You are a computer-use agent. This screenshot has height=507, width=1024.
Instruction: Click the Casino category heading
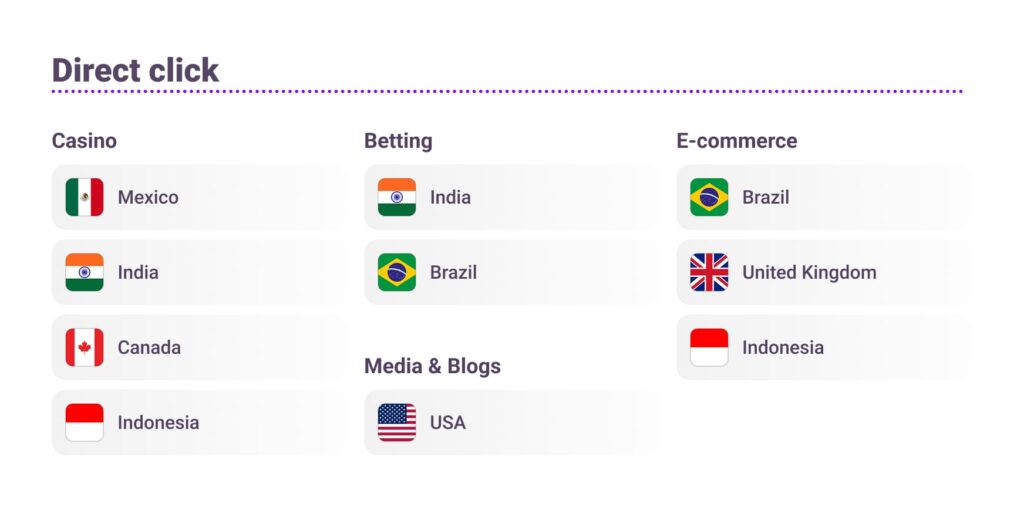pos(84,141)
